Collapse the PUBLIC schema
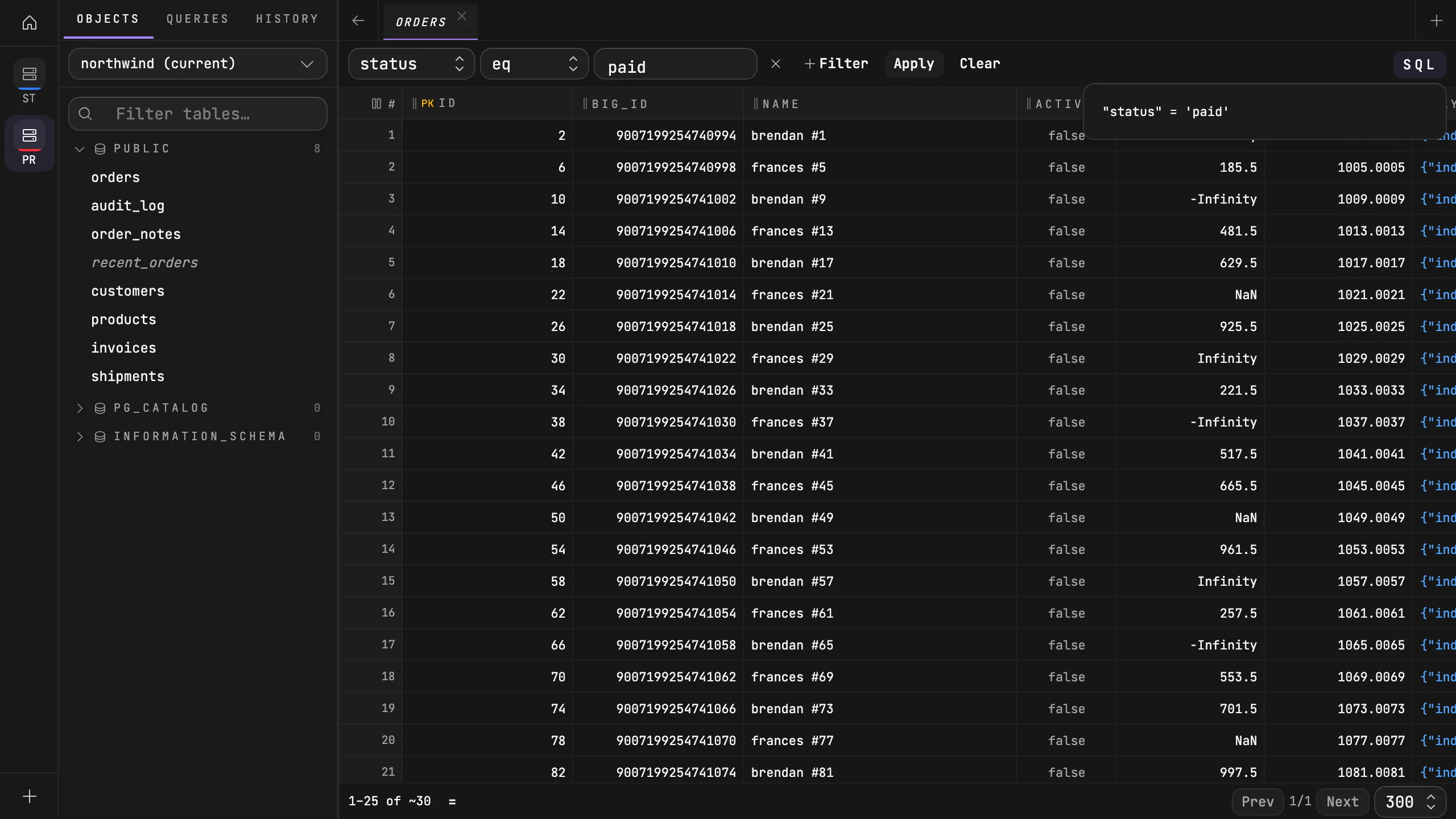This screenshot has height=819, width=1456. (x=80, y=149)
